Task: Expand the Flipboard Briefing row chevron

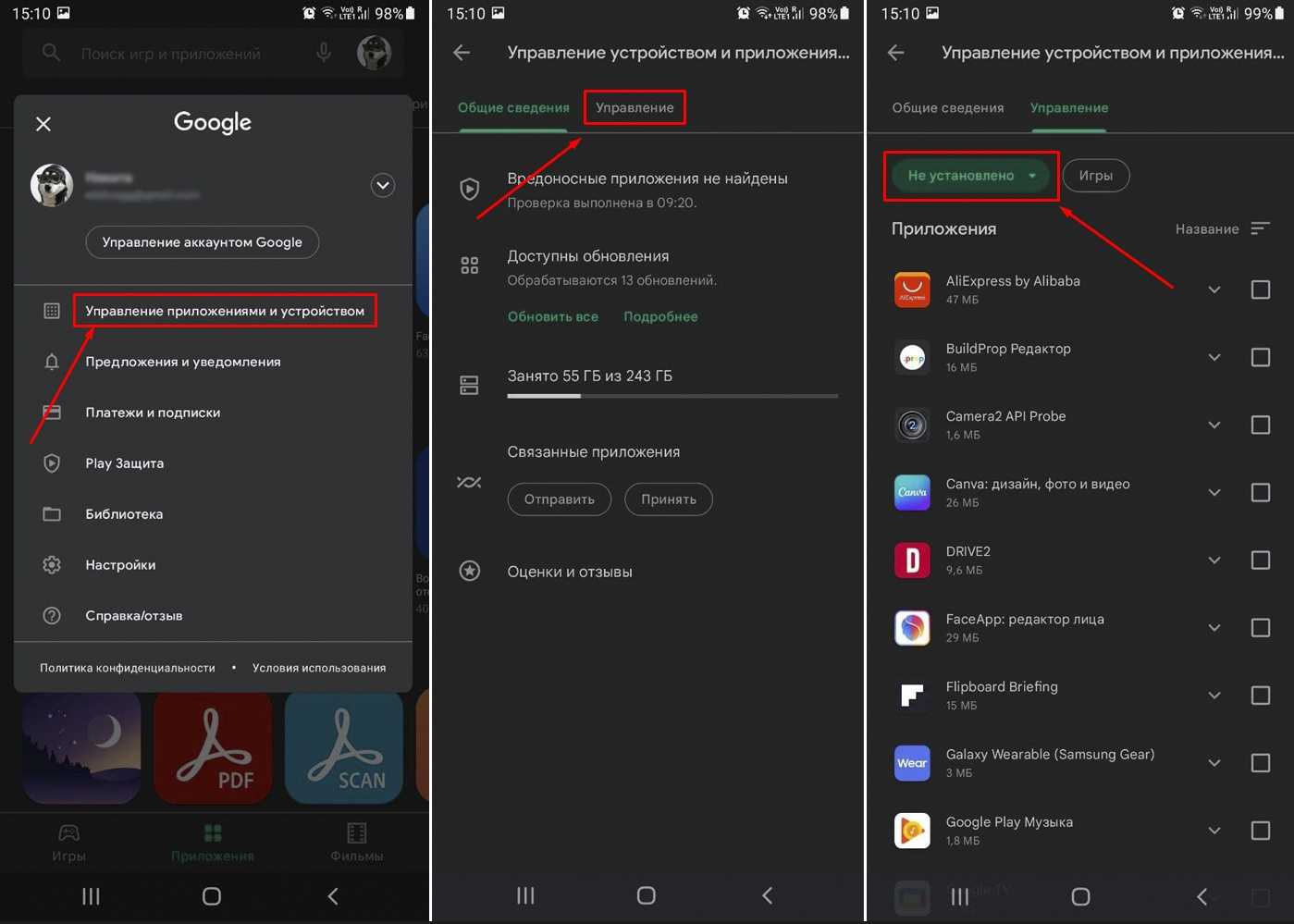Action: pos(1214,696)
